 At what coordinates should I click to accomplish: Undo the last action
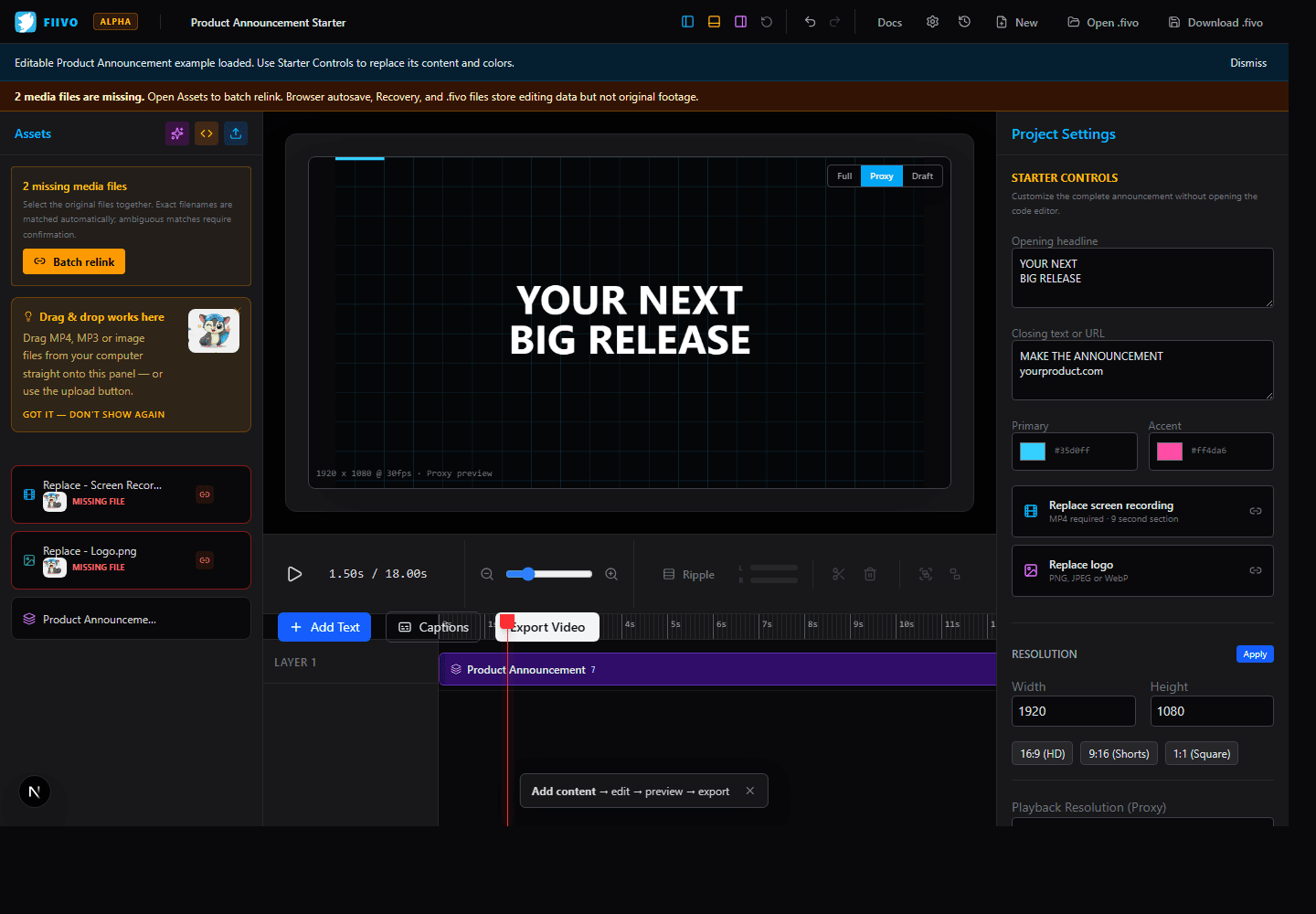pos(810,22)
